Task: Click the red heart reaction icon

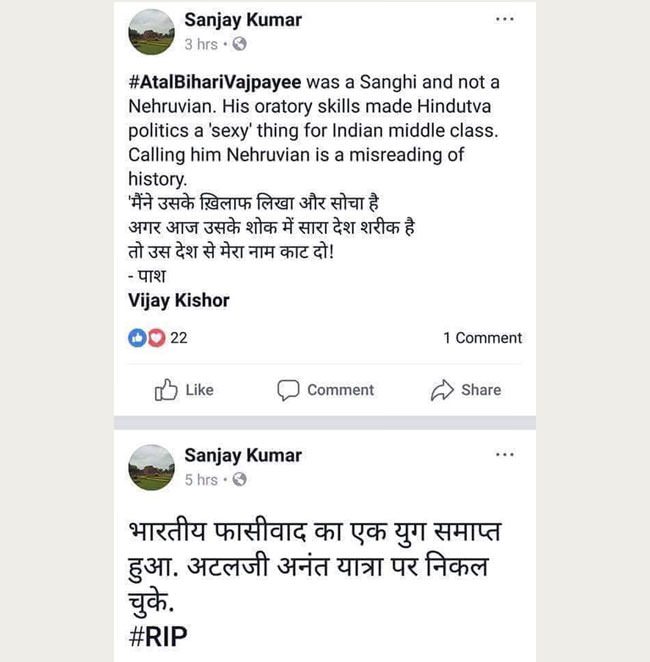Action: tap(155, 338)
